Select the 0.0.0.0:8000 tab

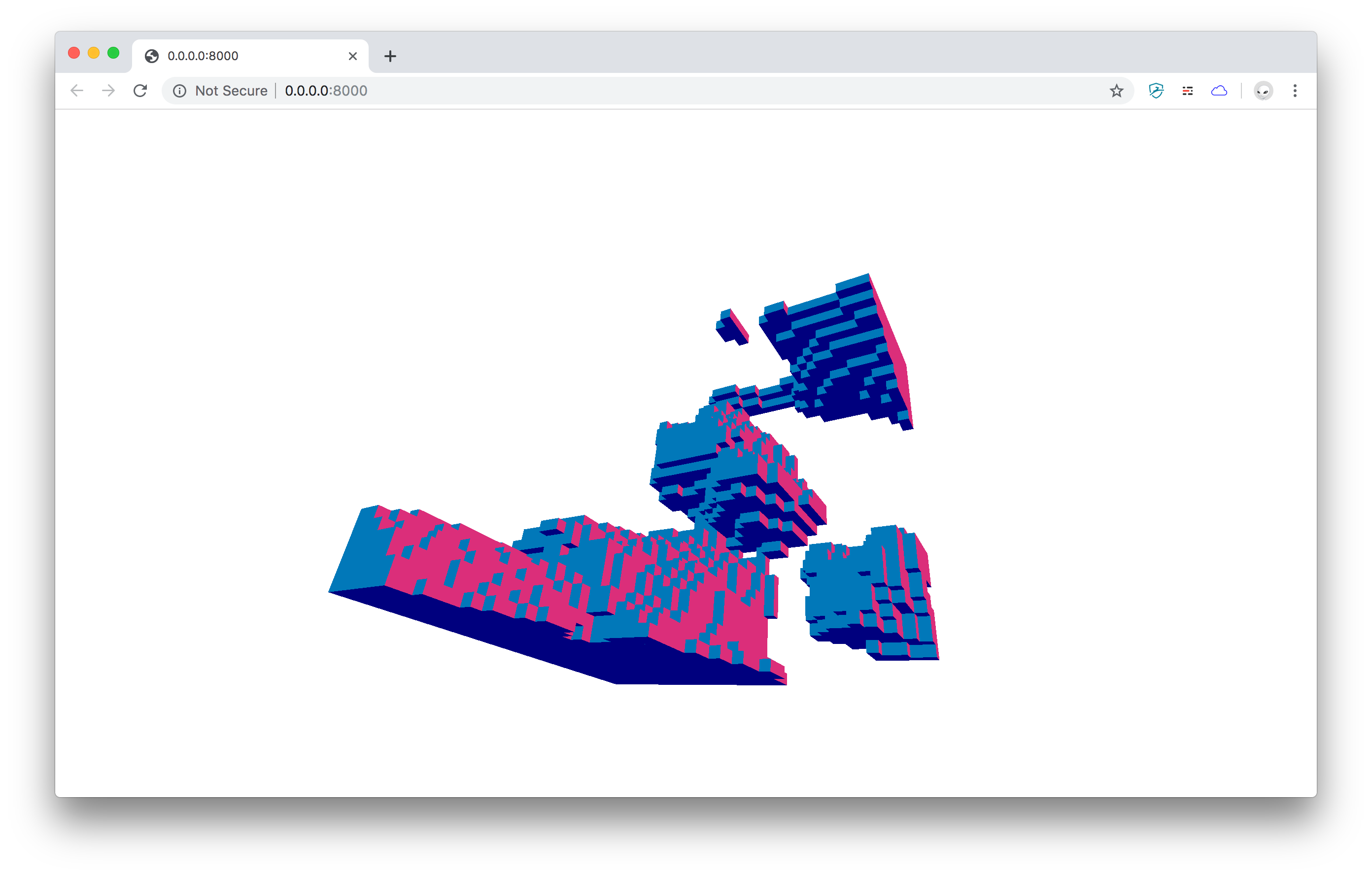tap(251, 56)
